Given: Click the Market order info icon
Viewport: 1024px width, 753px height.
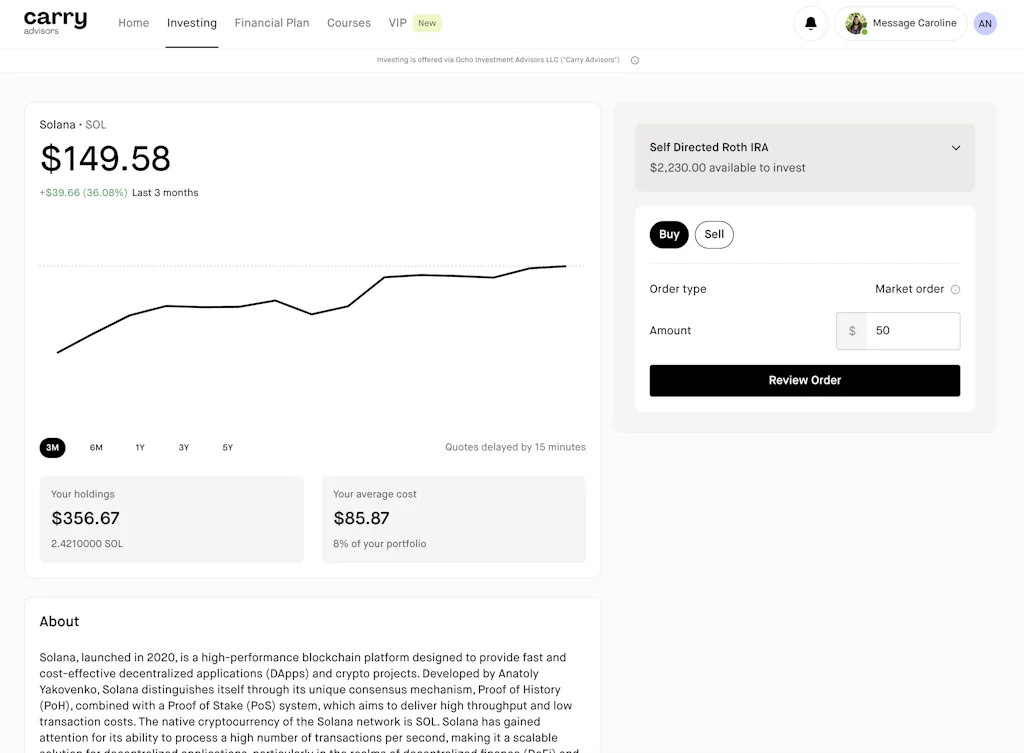Looking at the screenshot, I should click(955, 290).
